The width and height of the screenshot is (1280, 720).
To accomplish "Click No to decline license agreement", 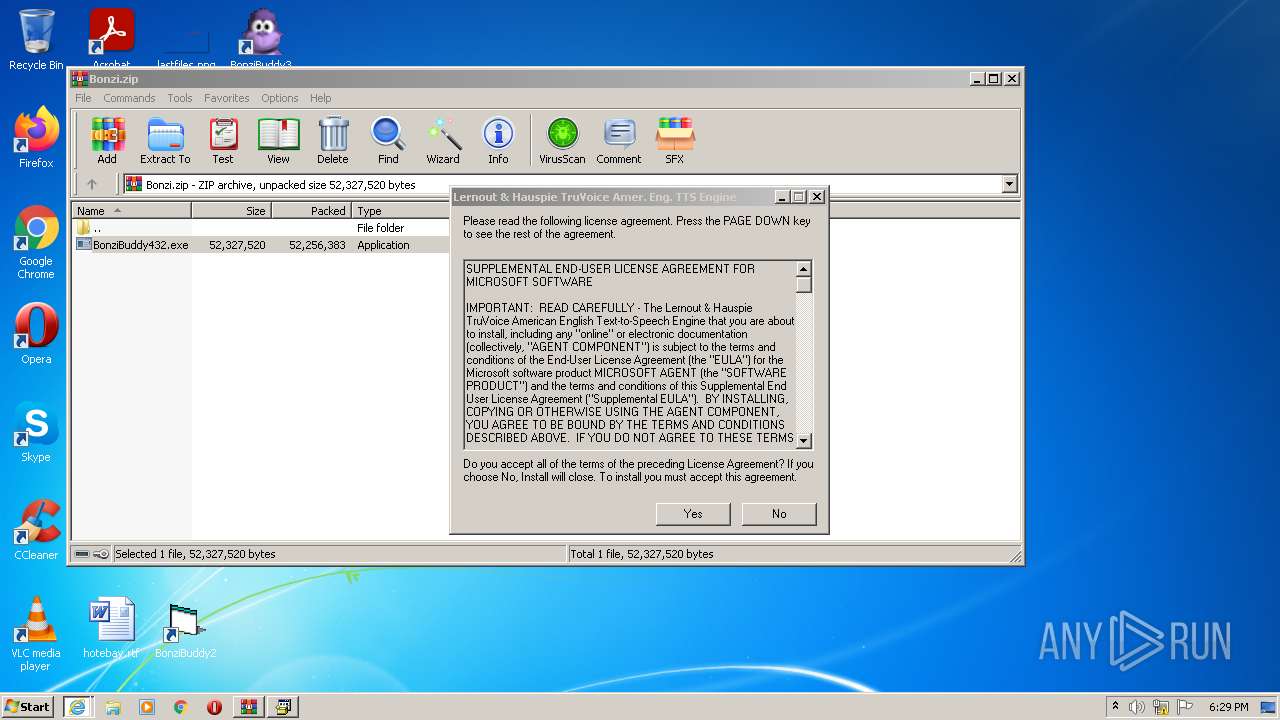I will [779, 513].
